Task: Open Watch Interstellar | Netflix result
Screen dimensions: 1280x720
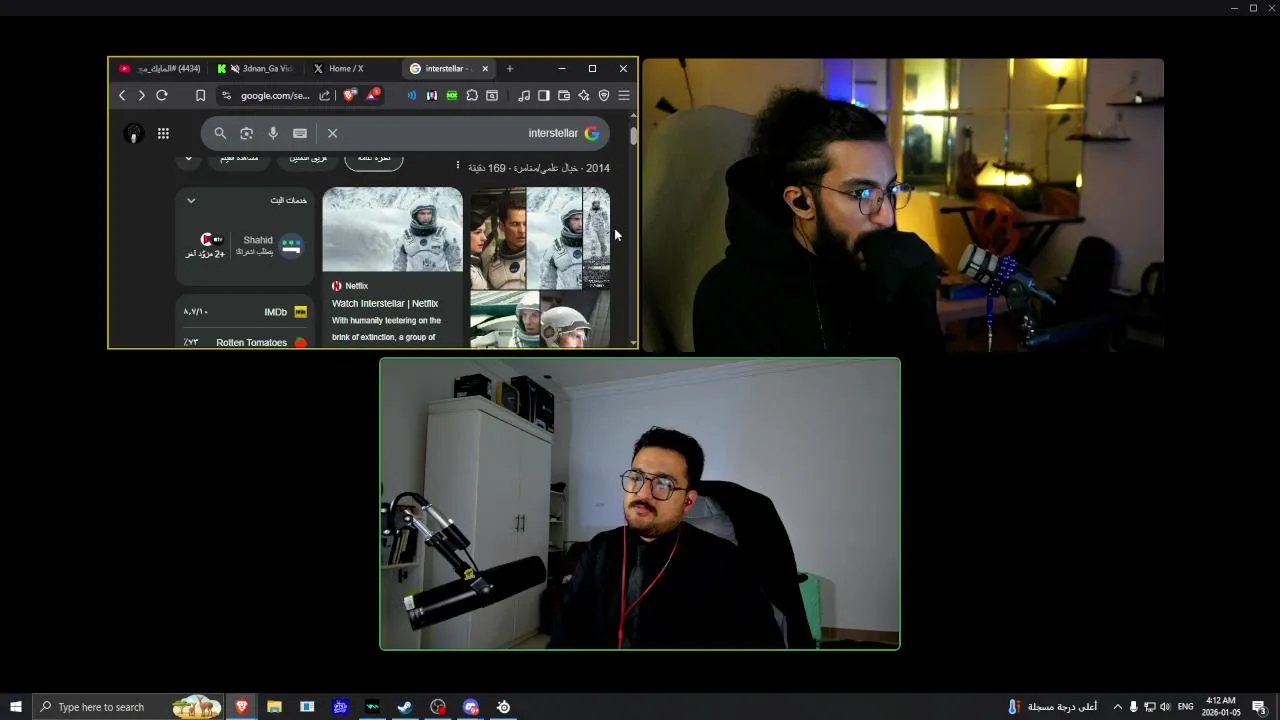Action: [385, 303]
